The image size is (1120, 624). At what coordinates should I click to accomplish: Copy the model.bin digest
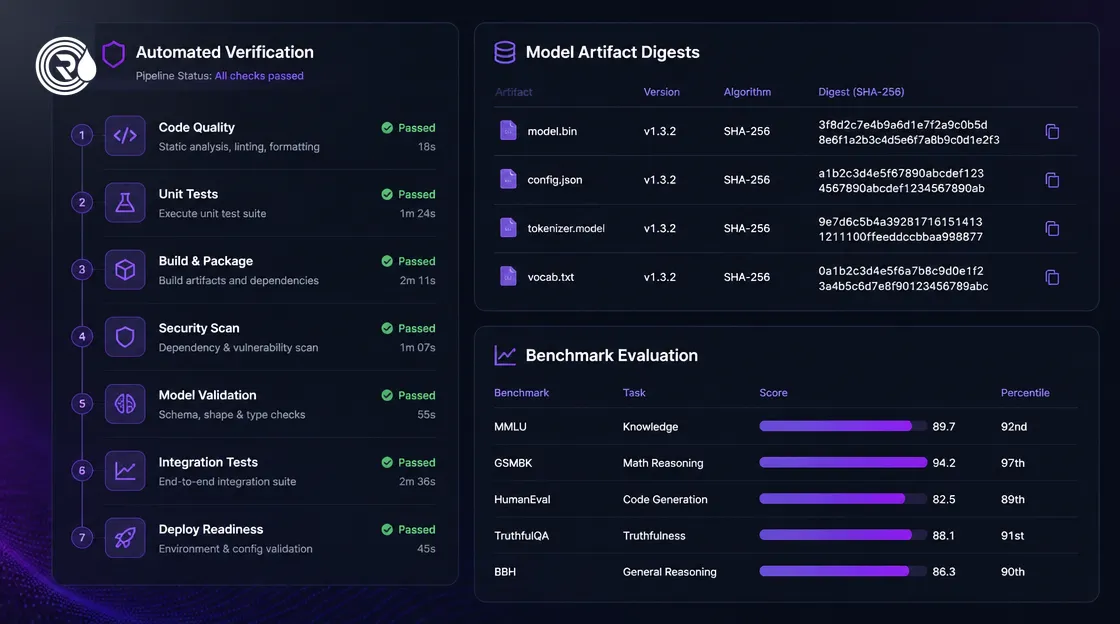[x=1052, y=131]
